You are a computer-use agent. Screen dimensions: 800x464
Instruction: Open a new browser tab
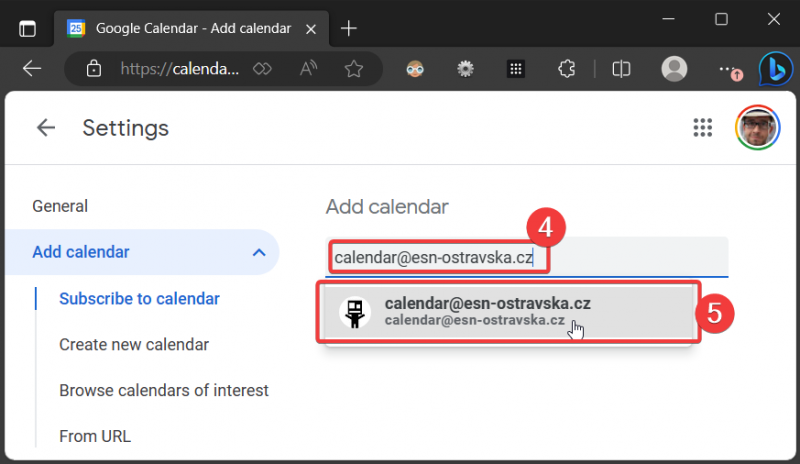348,28
